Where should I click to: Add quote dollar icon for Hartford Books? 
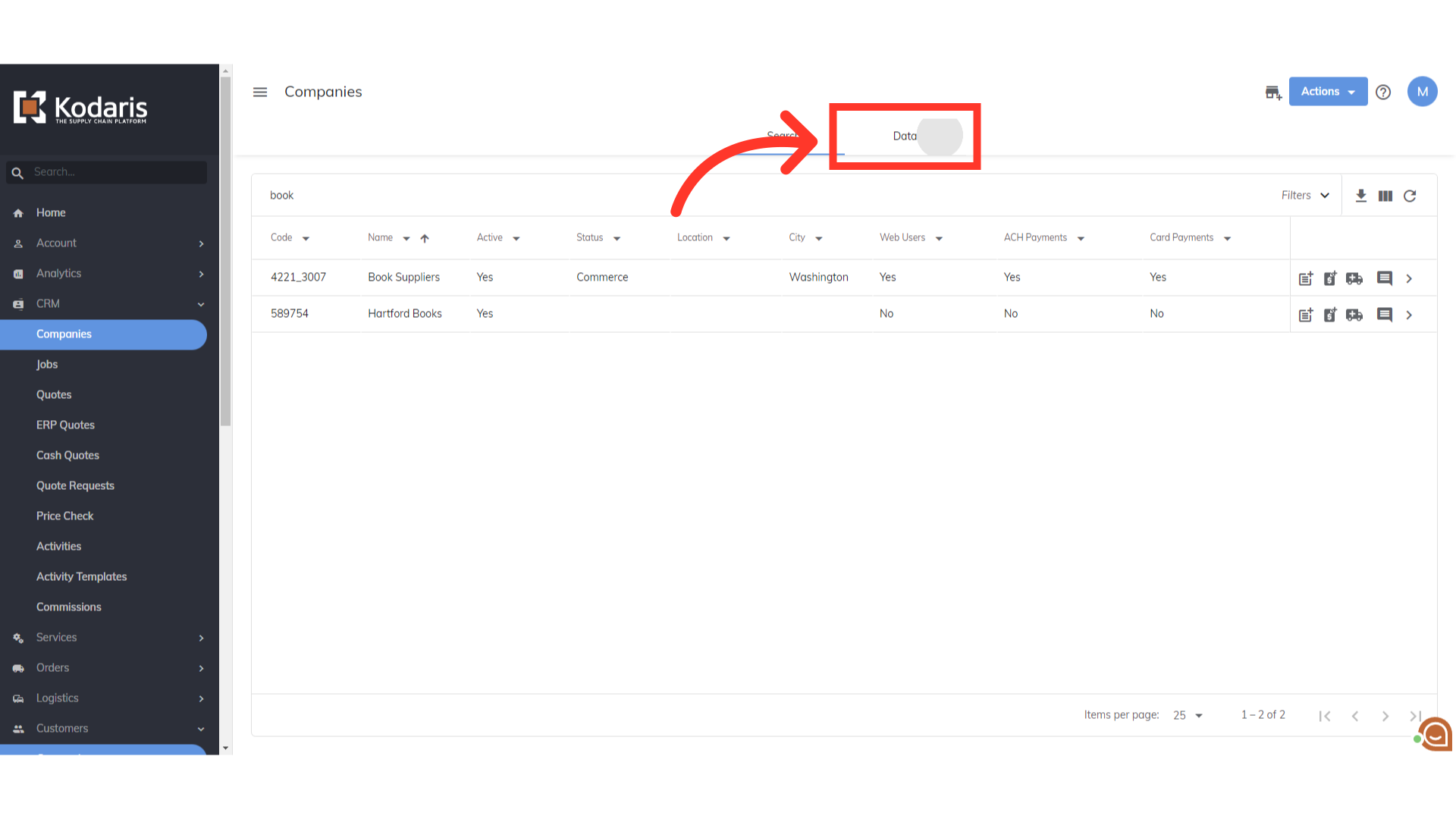(1330, 315)
